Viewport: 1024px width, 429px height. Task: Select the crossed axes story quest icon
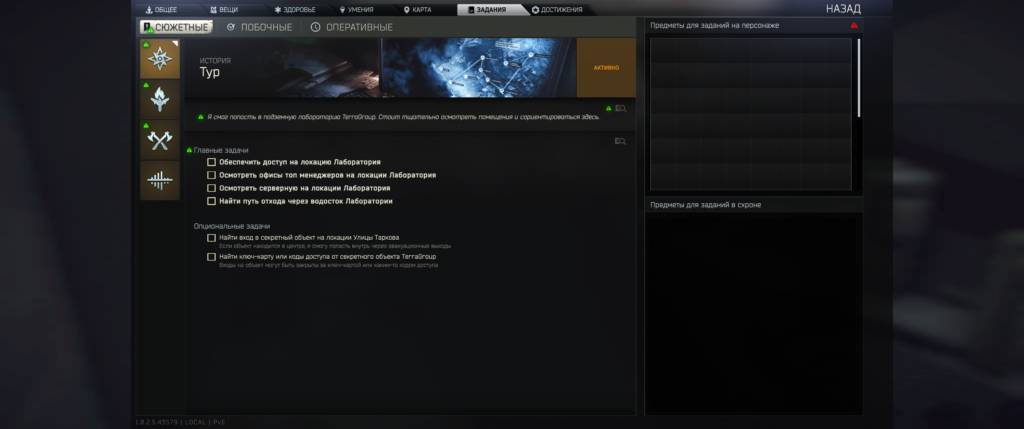(x=159, y=140)
